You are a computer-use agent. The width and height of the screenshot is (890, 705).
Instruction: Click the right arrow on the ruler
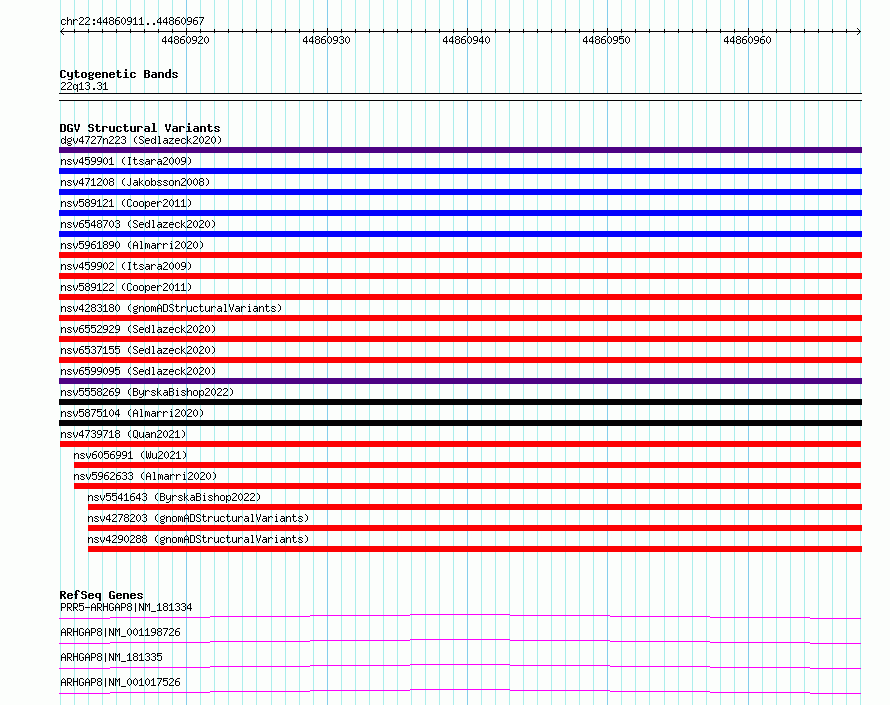click(x=858, y=31)
